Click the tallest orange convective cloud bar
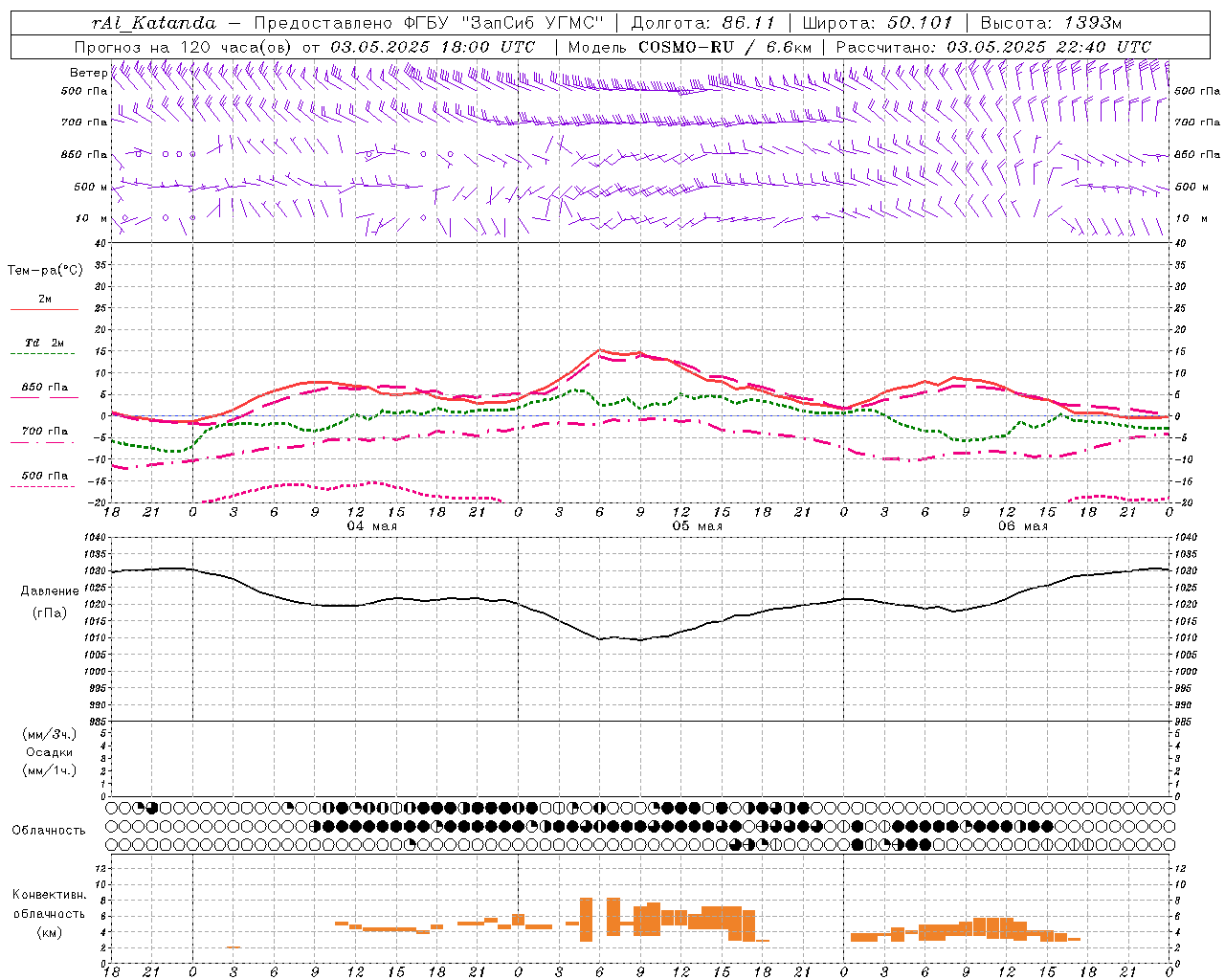This screenshot has height=980, width=1225. click(x=586, y=920)
